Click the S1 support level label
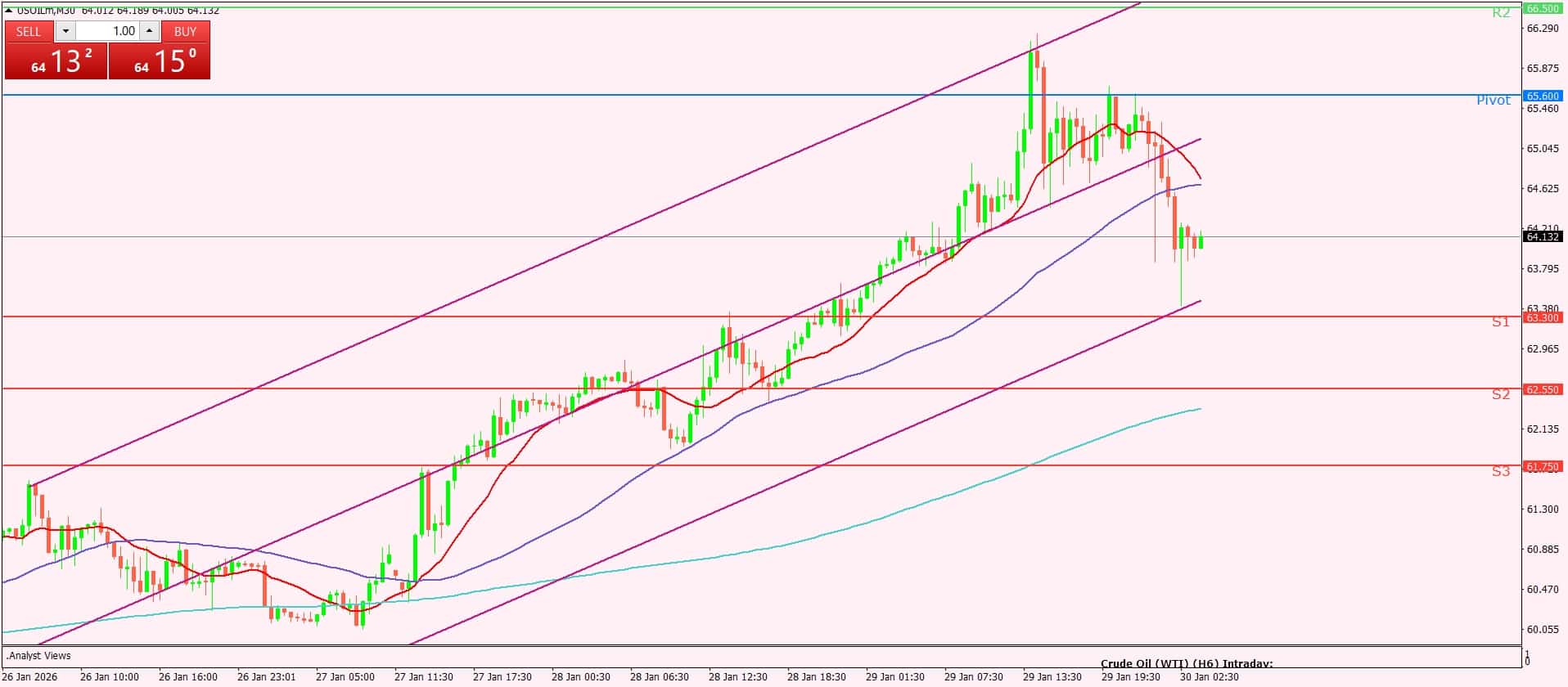 pyautogui.click(x=1500, y=322)
